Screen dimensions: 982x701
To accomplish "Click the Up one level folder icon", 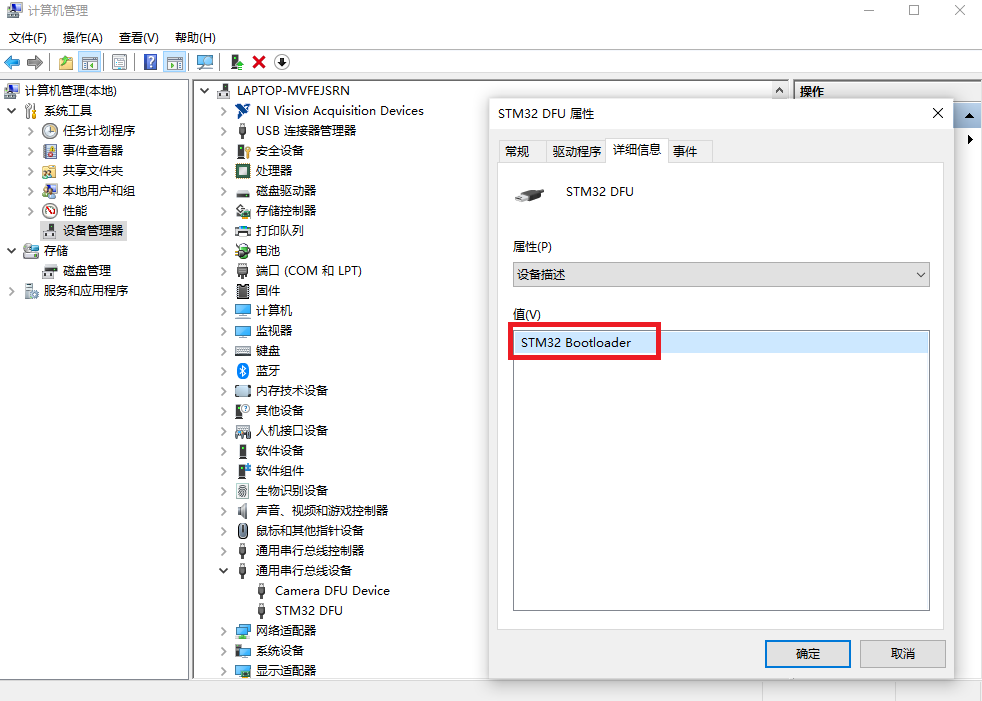I will click(66, 62).
